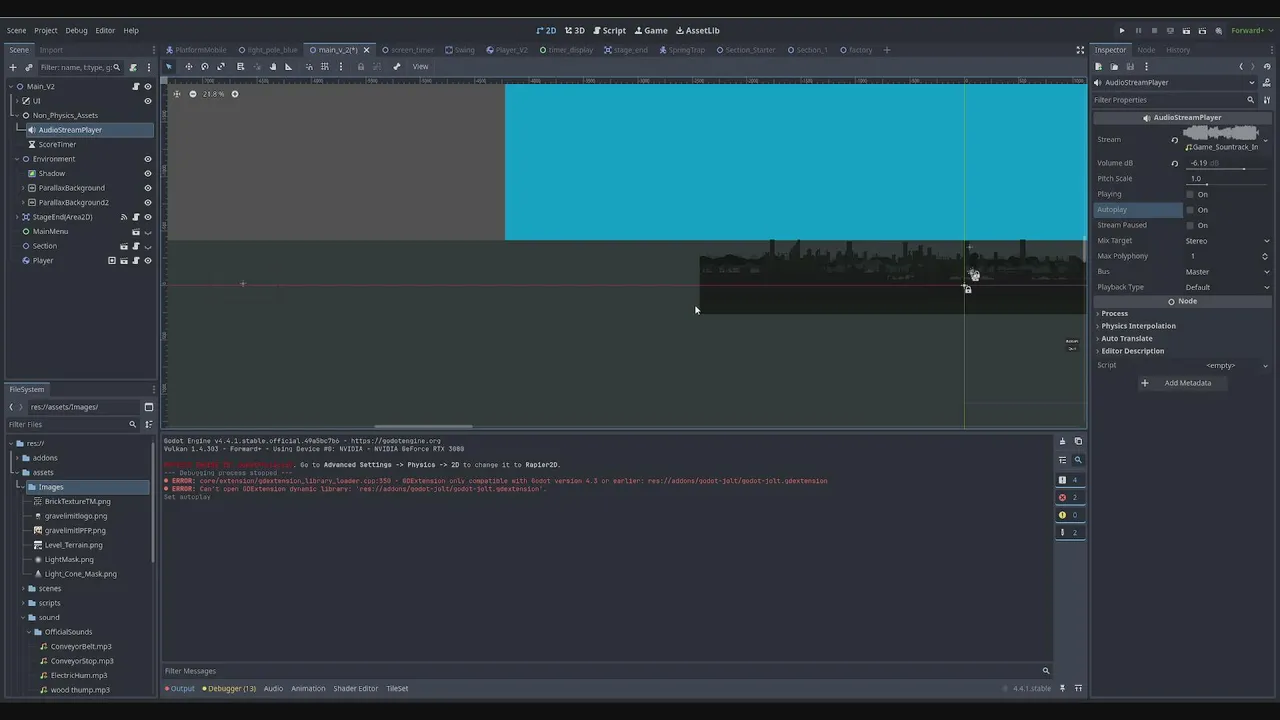The image size is (1280, 720).
Task: Instantiate child scene link icon
Action: tap(29, 67)
